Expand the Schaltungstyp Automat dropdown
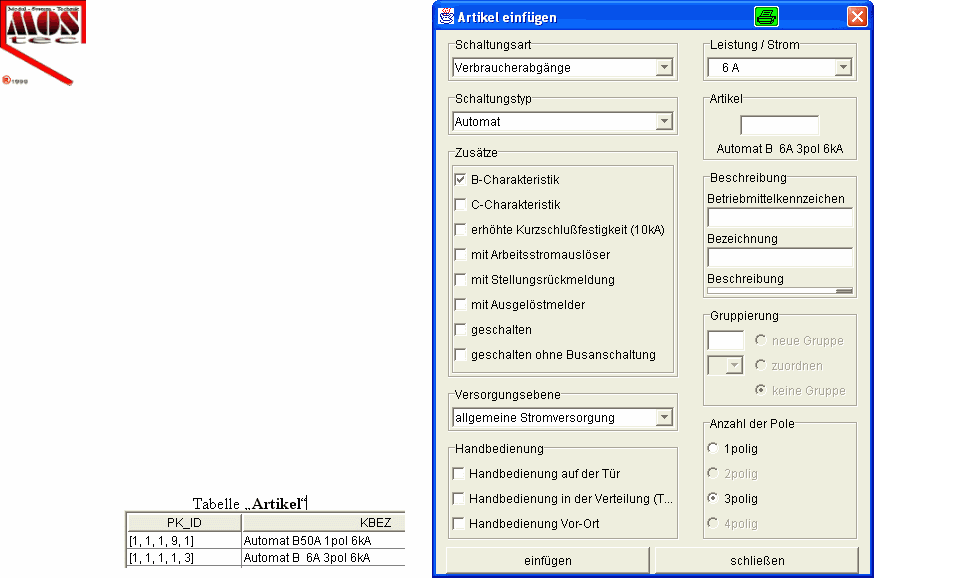The width and height of the screenshot is (964, 578). click(663, 122)
